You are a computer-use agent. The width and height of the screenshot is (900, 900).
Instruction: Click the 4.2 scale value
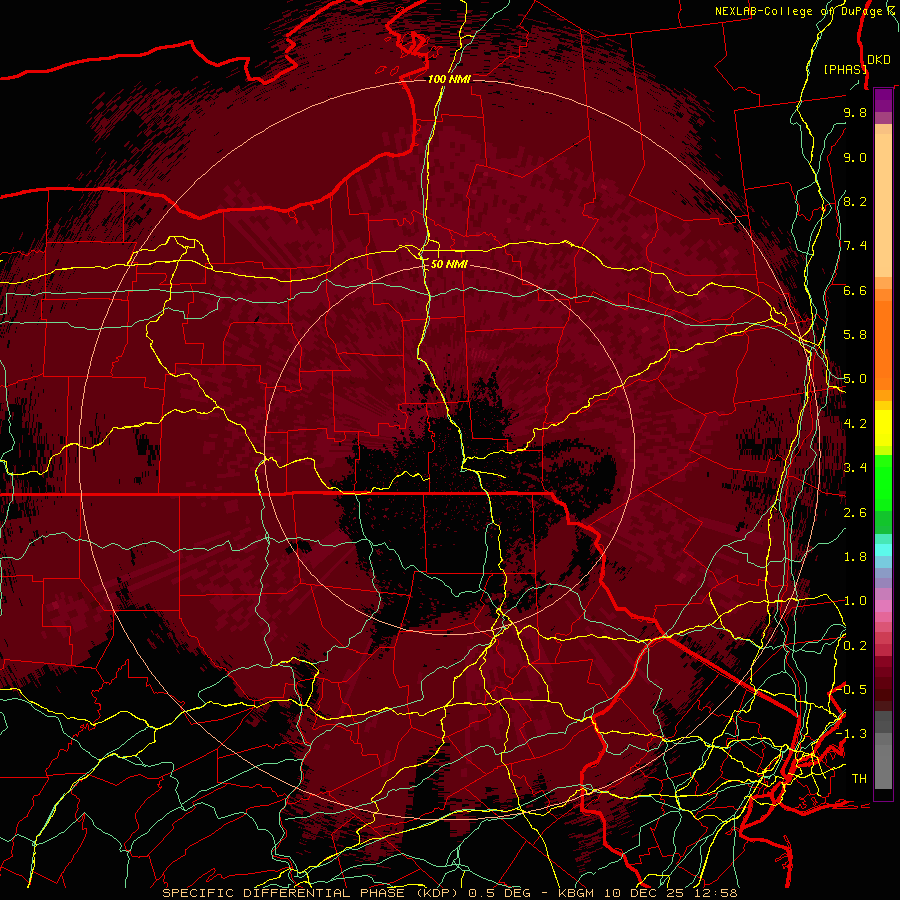[x=855, y=424]
